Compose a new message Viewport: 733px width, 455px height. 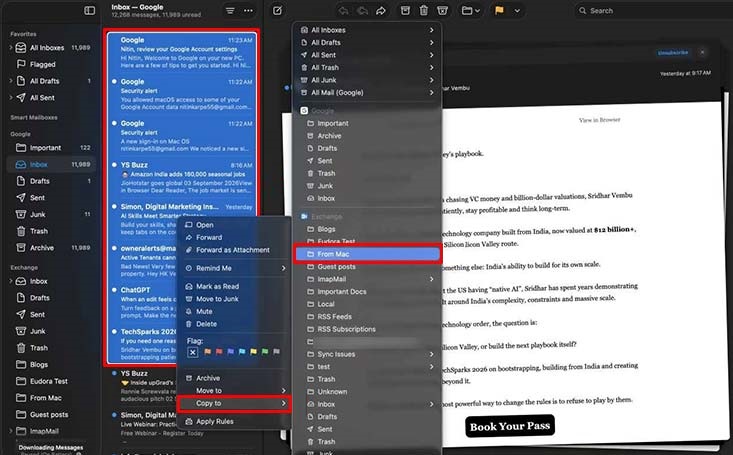point(277,10)
